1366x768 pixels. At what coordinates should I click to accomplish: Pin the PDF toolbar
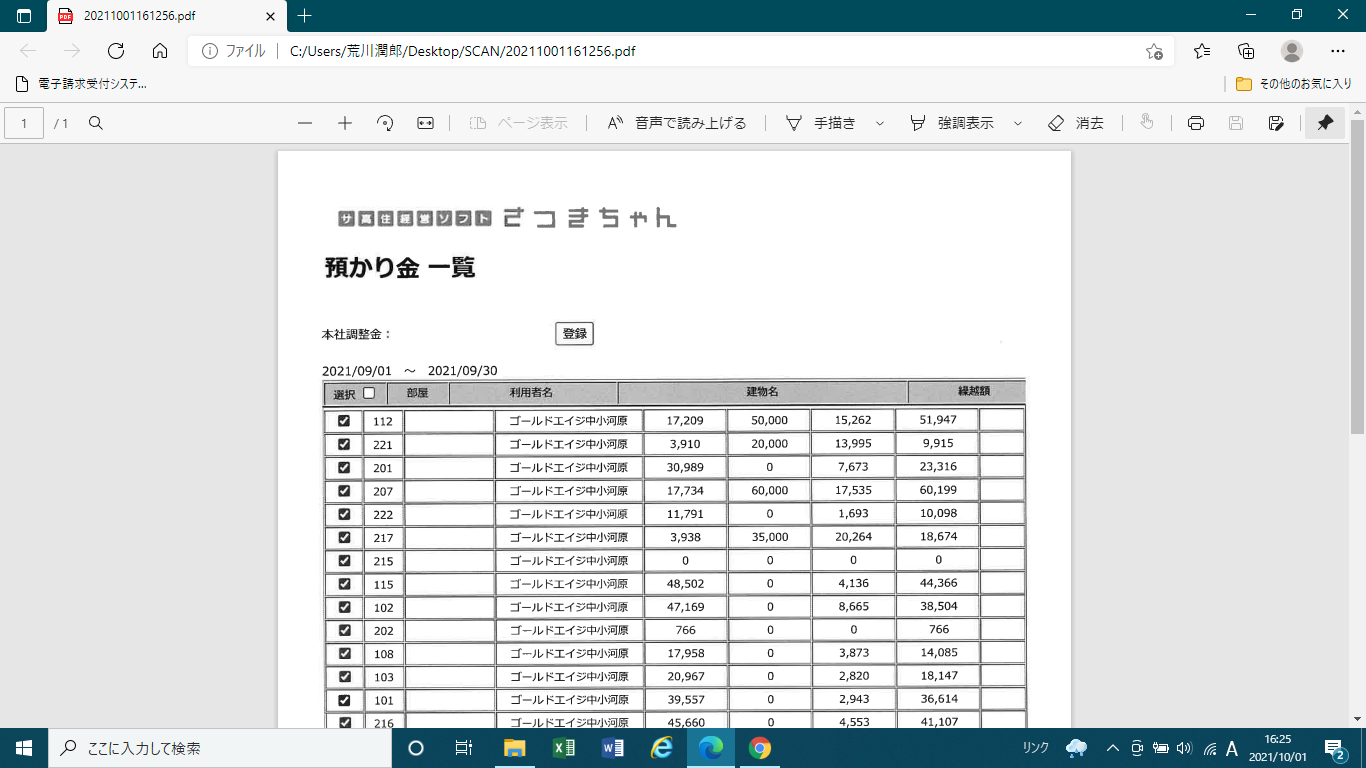coord(1325,123)
